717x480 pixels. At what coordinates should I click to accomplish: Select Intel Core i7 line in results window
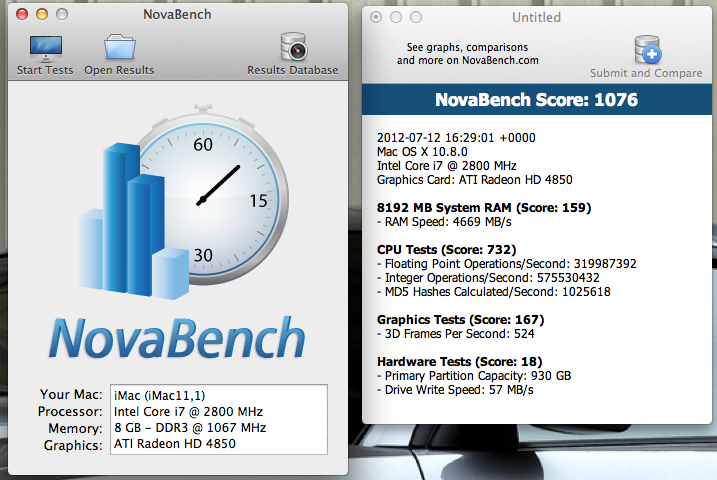(446, 165)
